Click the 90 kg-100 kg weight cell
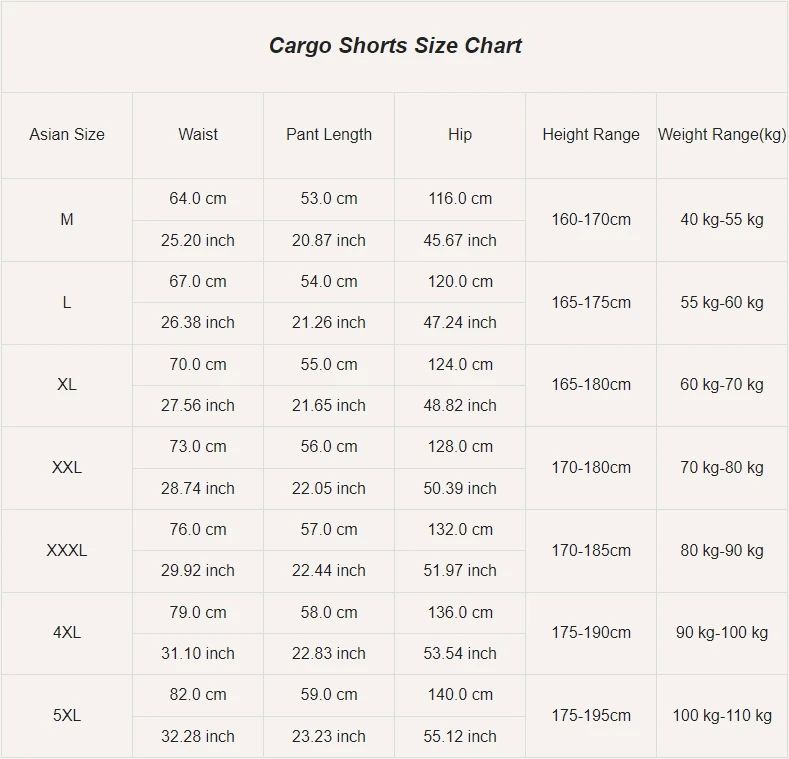Viewport: 789px width, 759px height. (722, 632)
